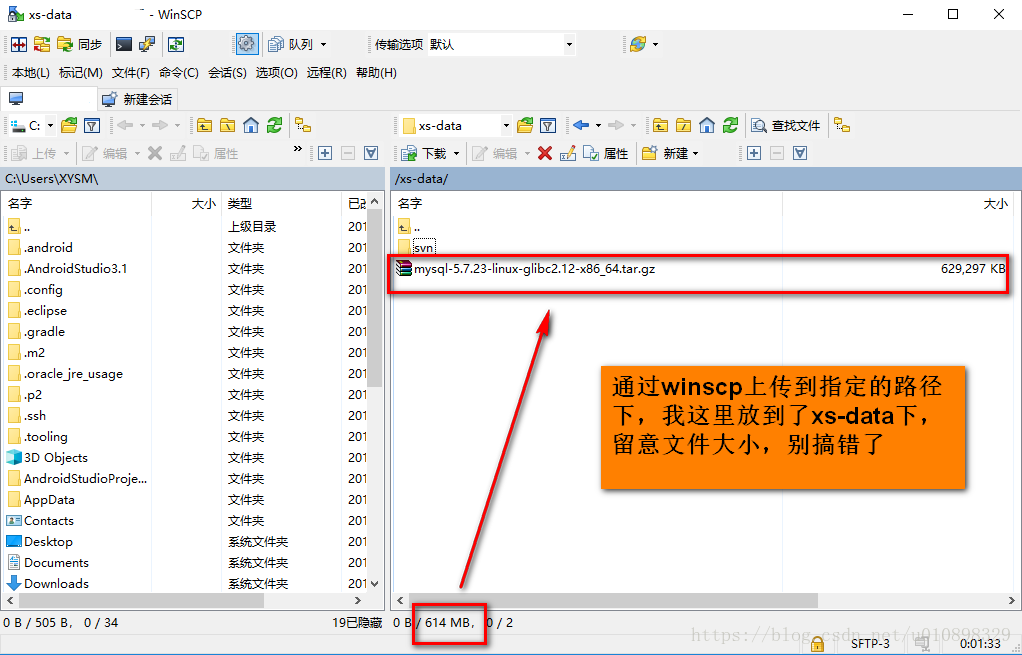Open in PuTTY icon
Viewport: 1022px width, 655px height.
tap(147, 44)
